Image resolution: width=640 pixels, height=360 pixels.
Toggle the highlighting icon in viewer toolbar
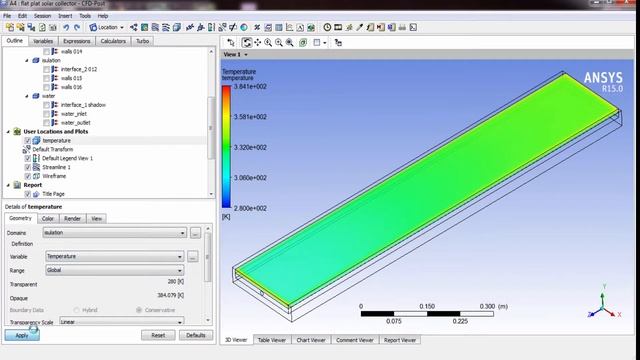[x=303, y=42]
